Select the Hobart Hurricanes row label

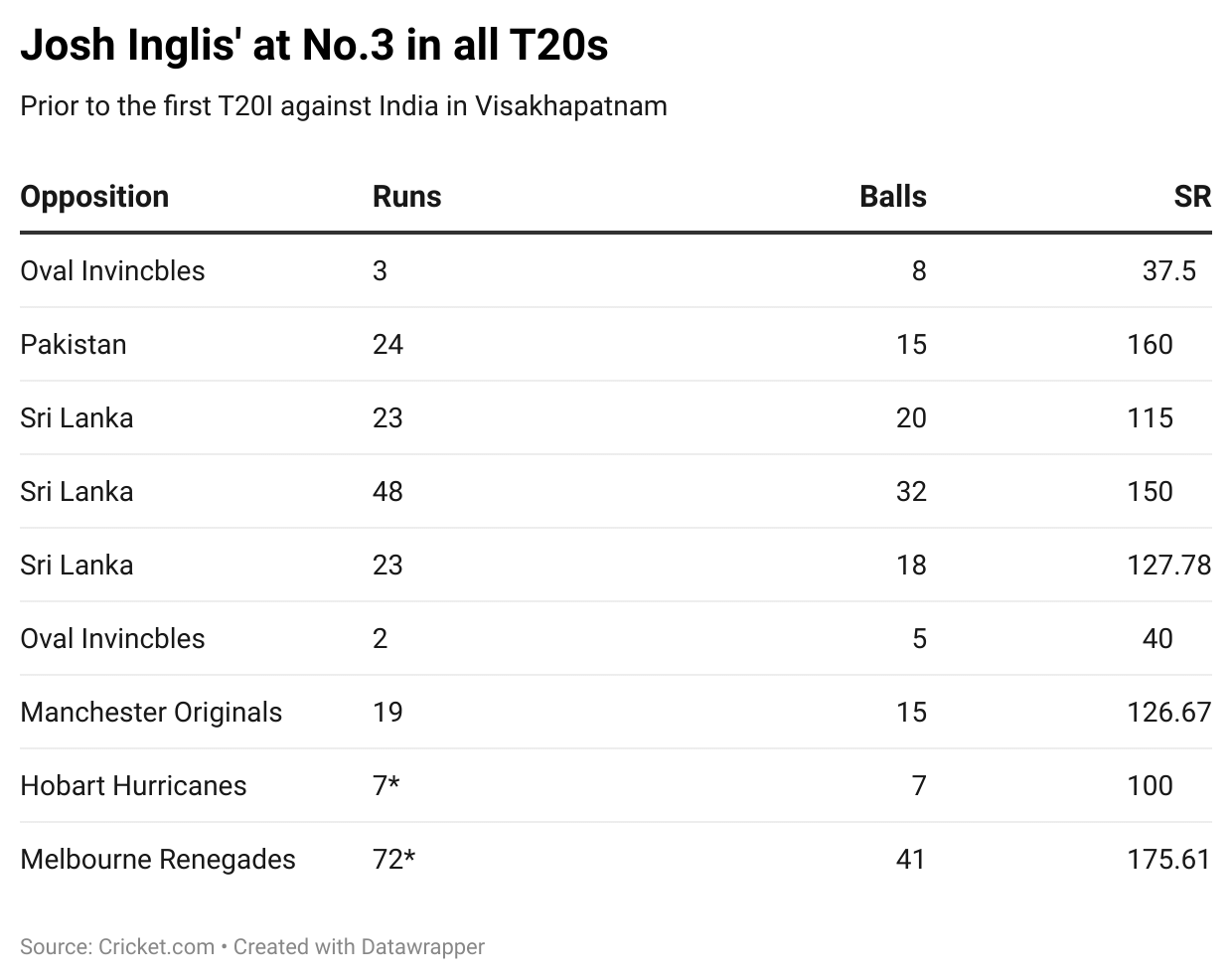133,785
